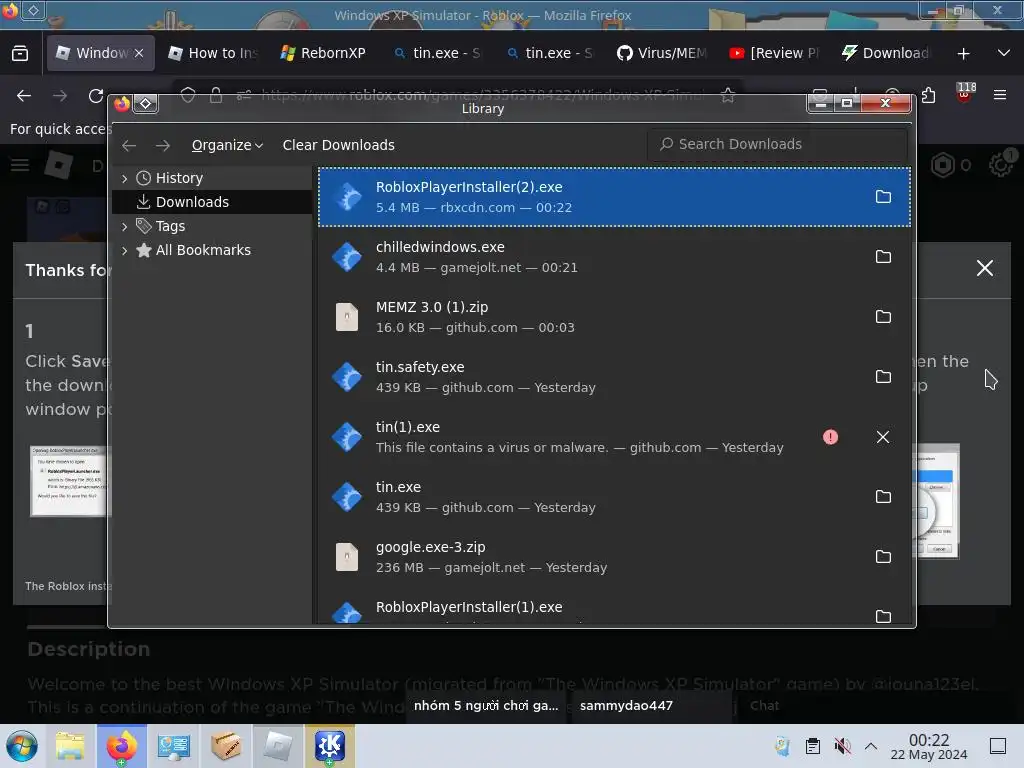This screenshot has height=768, width=1024.
Task: Show google.exe-3.zip in folder
Action: [883, 557]
